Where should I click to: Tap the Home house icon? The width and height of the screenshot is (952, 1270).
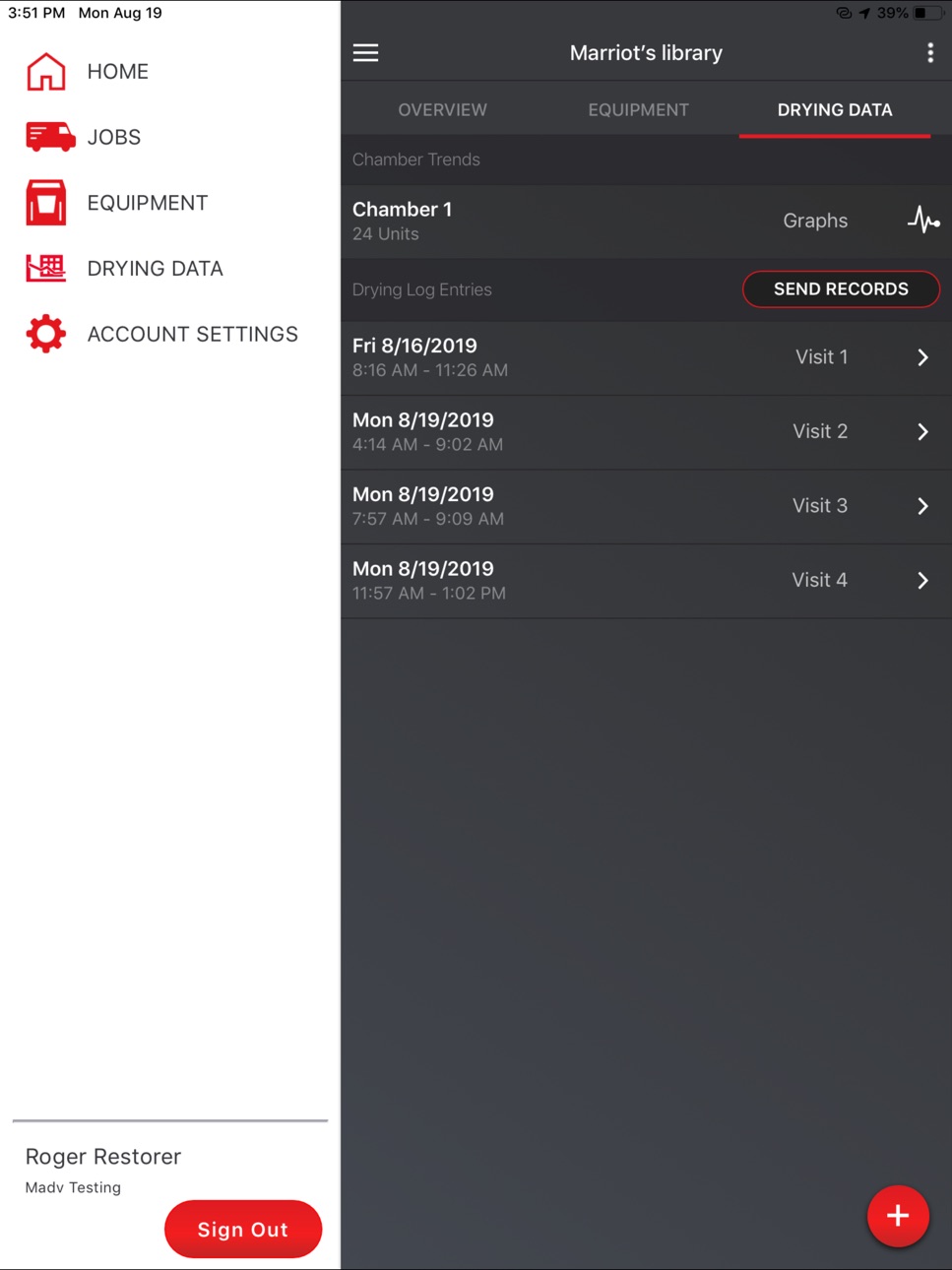(46, 71)
